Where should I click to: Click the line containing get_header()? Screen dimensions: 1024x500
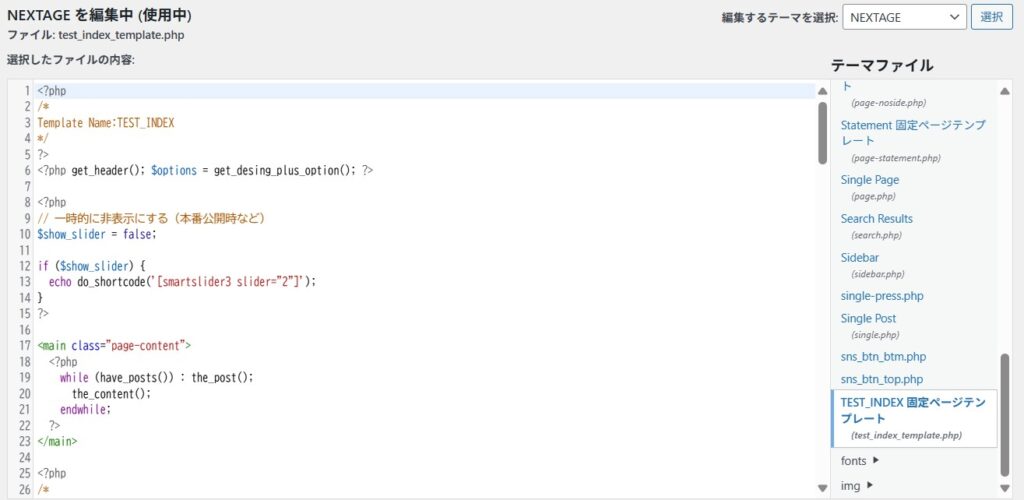[x=205, y=170]
